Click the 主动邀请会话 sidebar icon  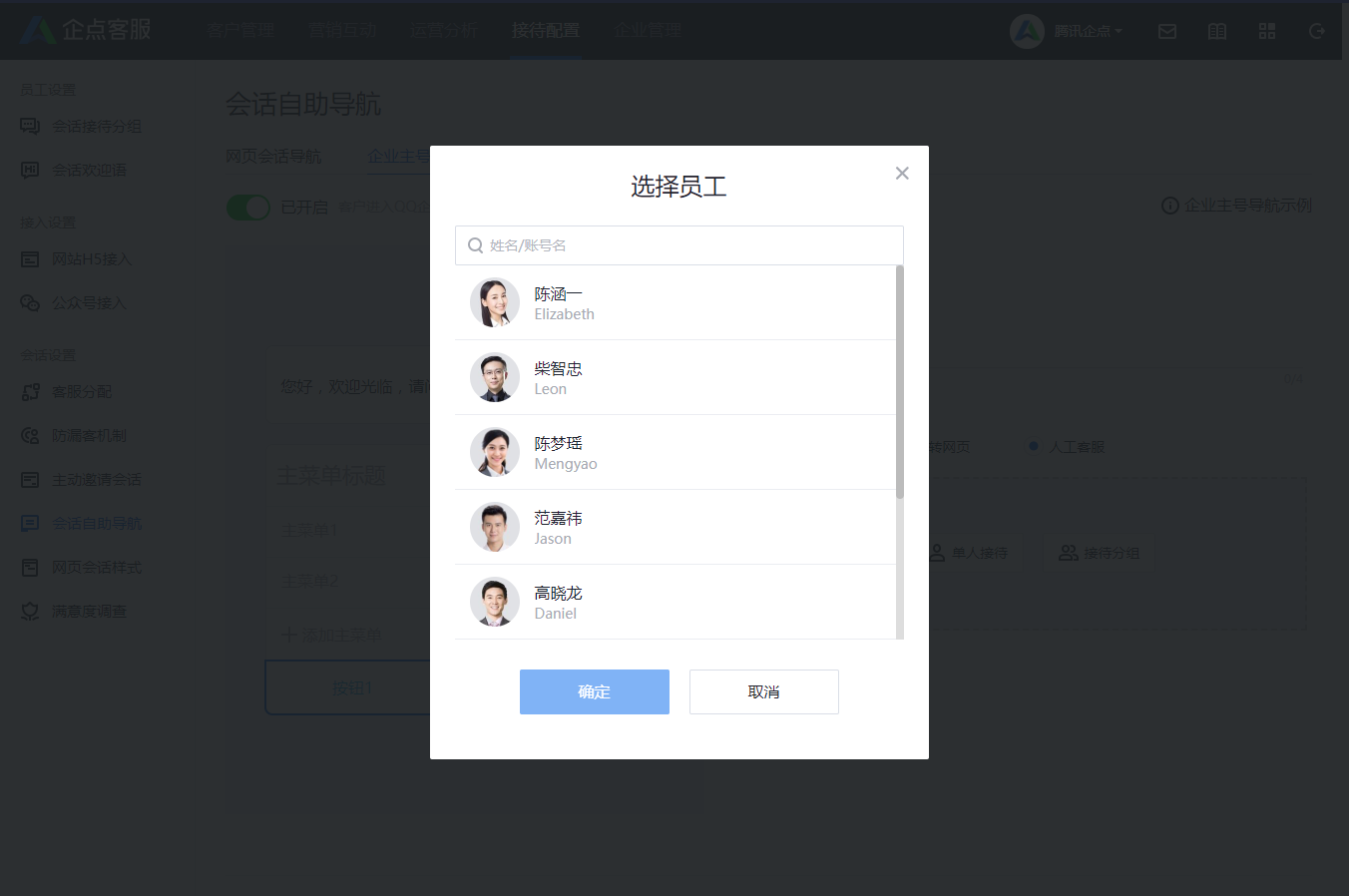coord(31,480)
